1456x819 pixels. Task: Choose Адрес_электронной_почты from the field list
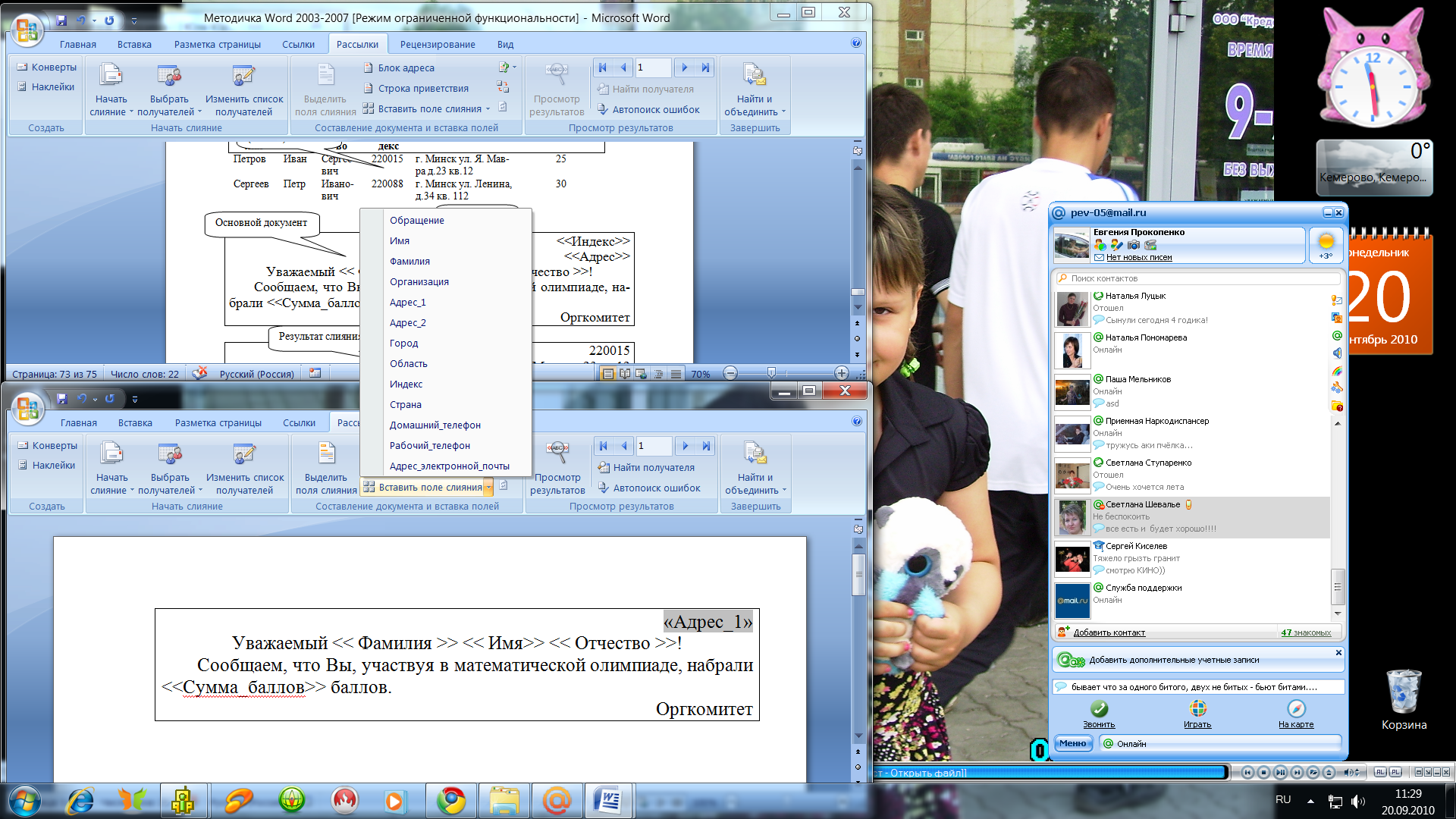point(449,466)
